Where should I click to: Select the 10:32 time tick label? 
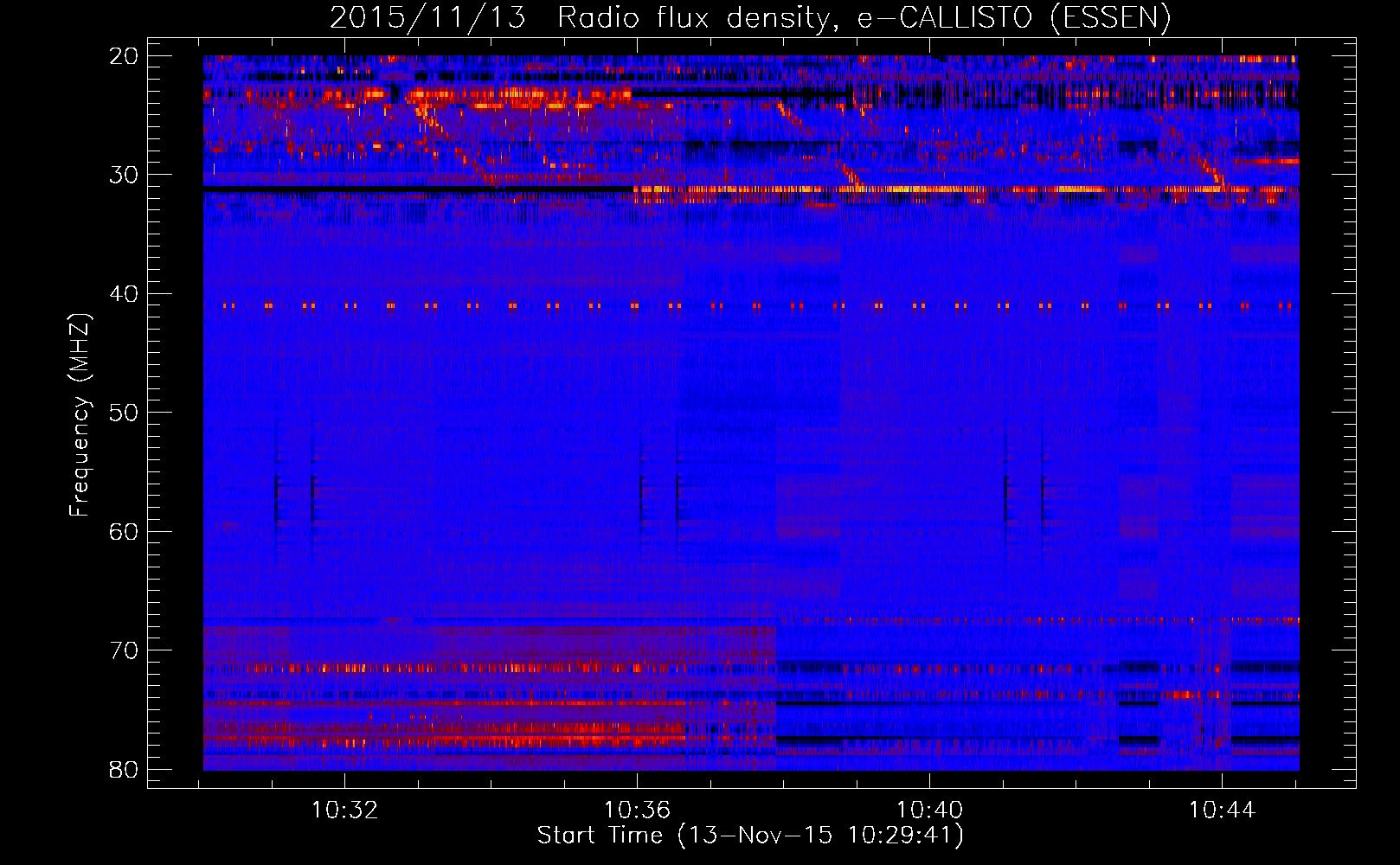tap(345, 811)
